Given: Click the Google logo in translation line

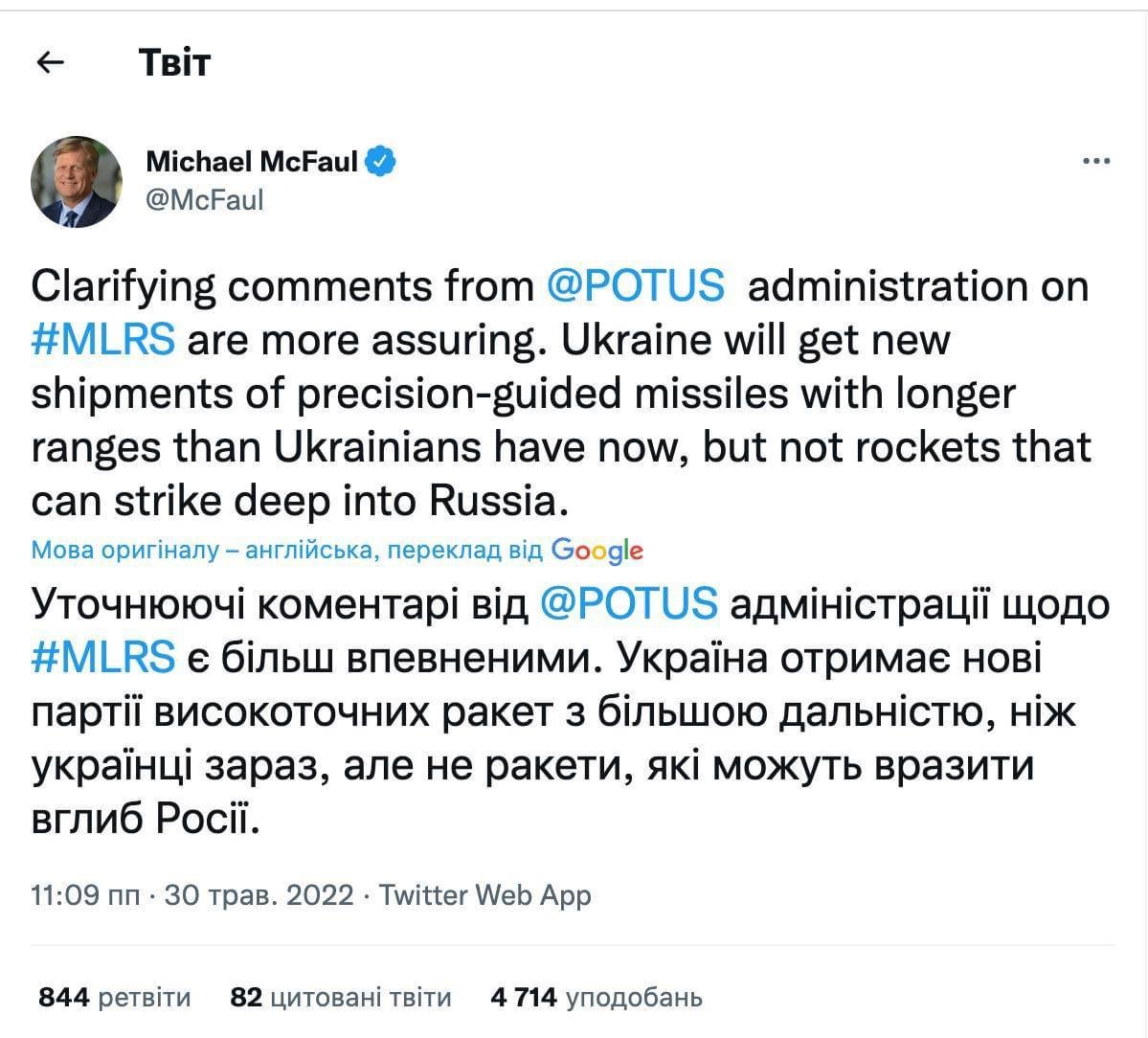Looking at the screenshot, I should [x=597, y=550].
